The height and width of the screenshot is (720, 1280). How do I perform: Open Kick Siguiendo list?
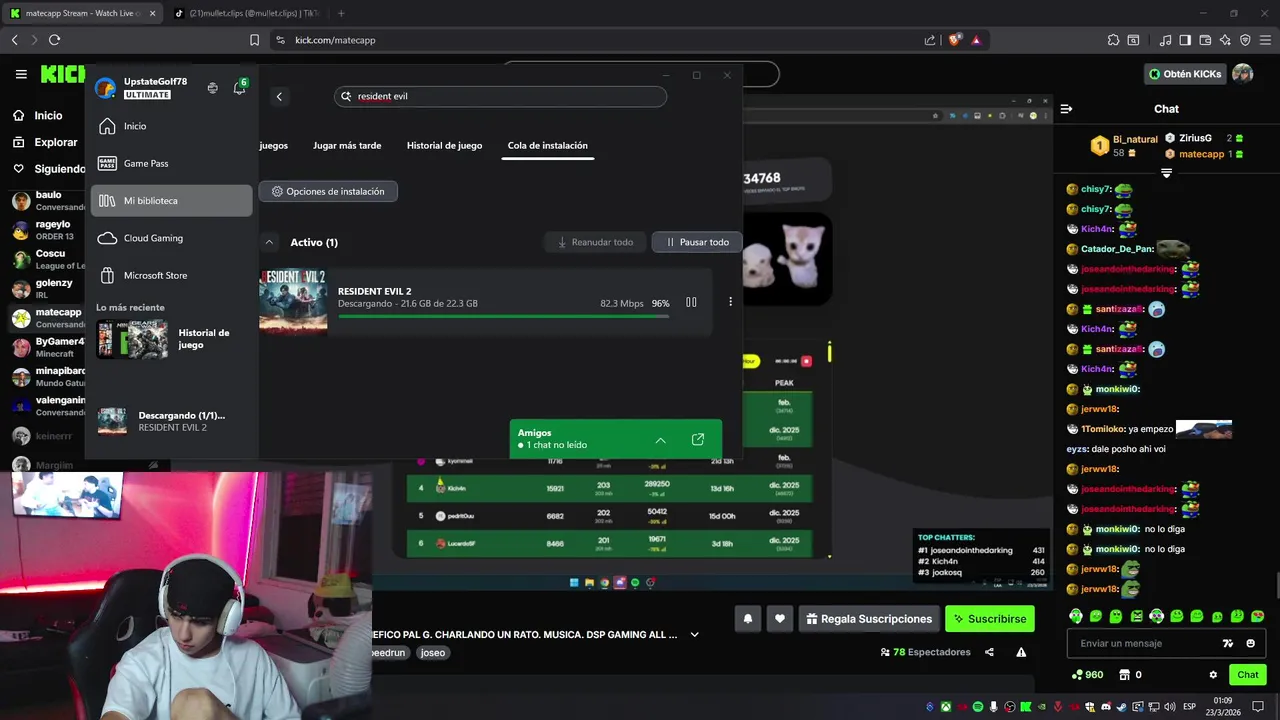coord(49,169)
